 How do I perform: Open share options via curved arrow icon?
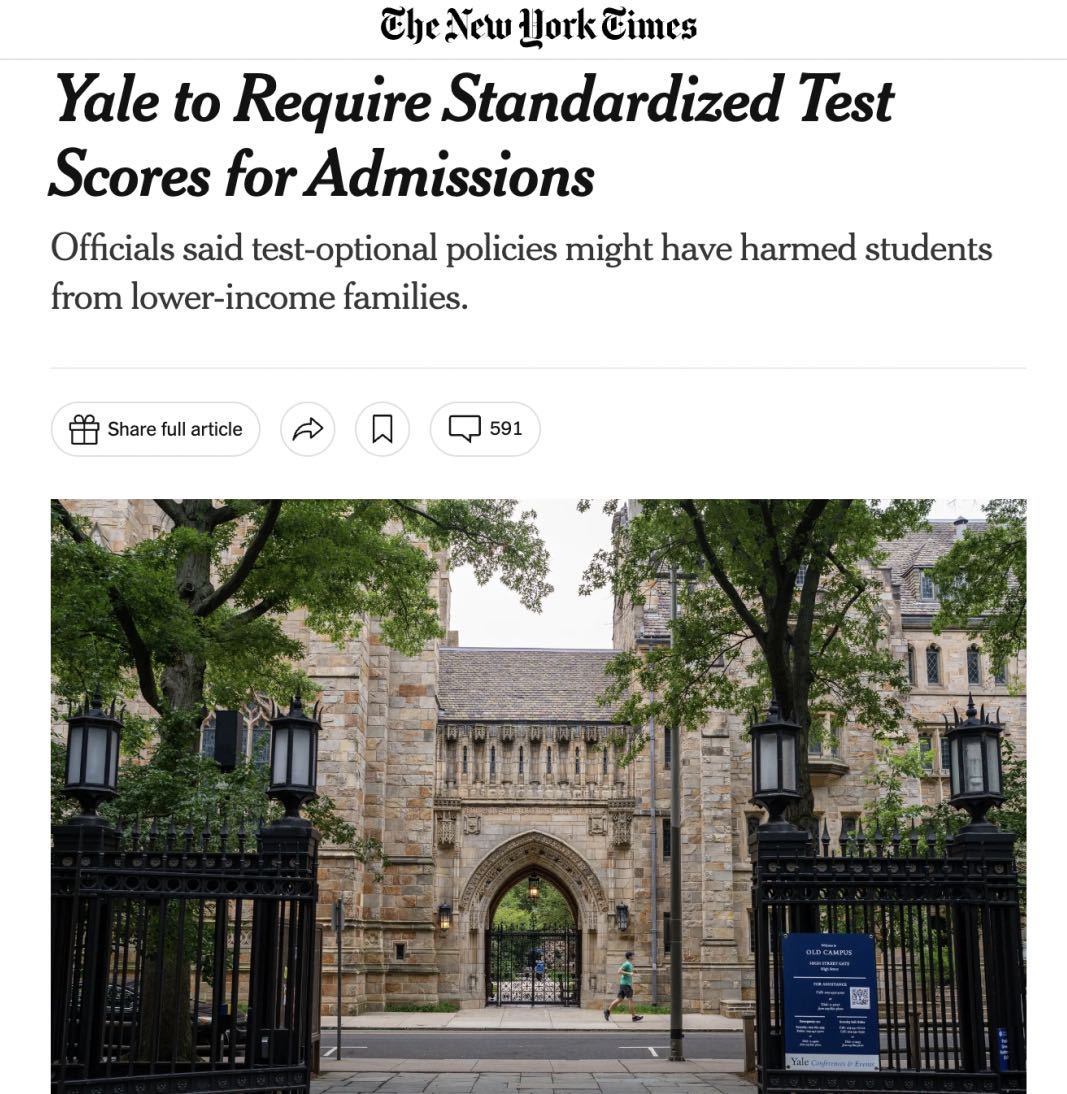coord(308,429)
